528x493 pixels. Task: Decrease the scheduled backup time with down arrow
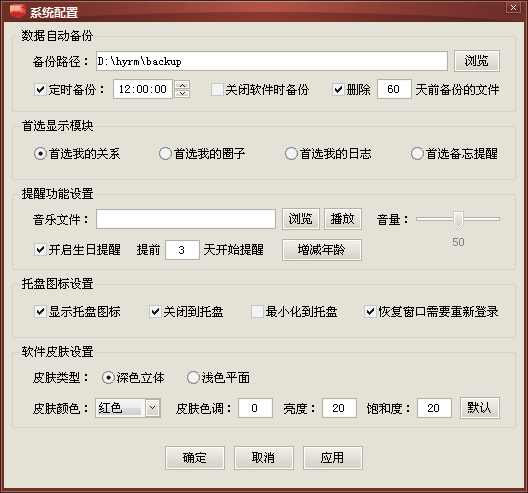(182, 93)
